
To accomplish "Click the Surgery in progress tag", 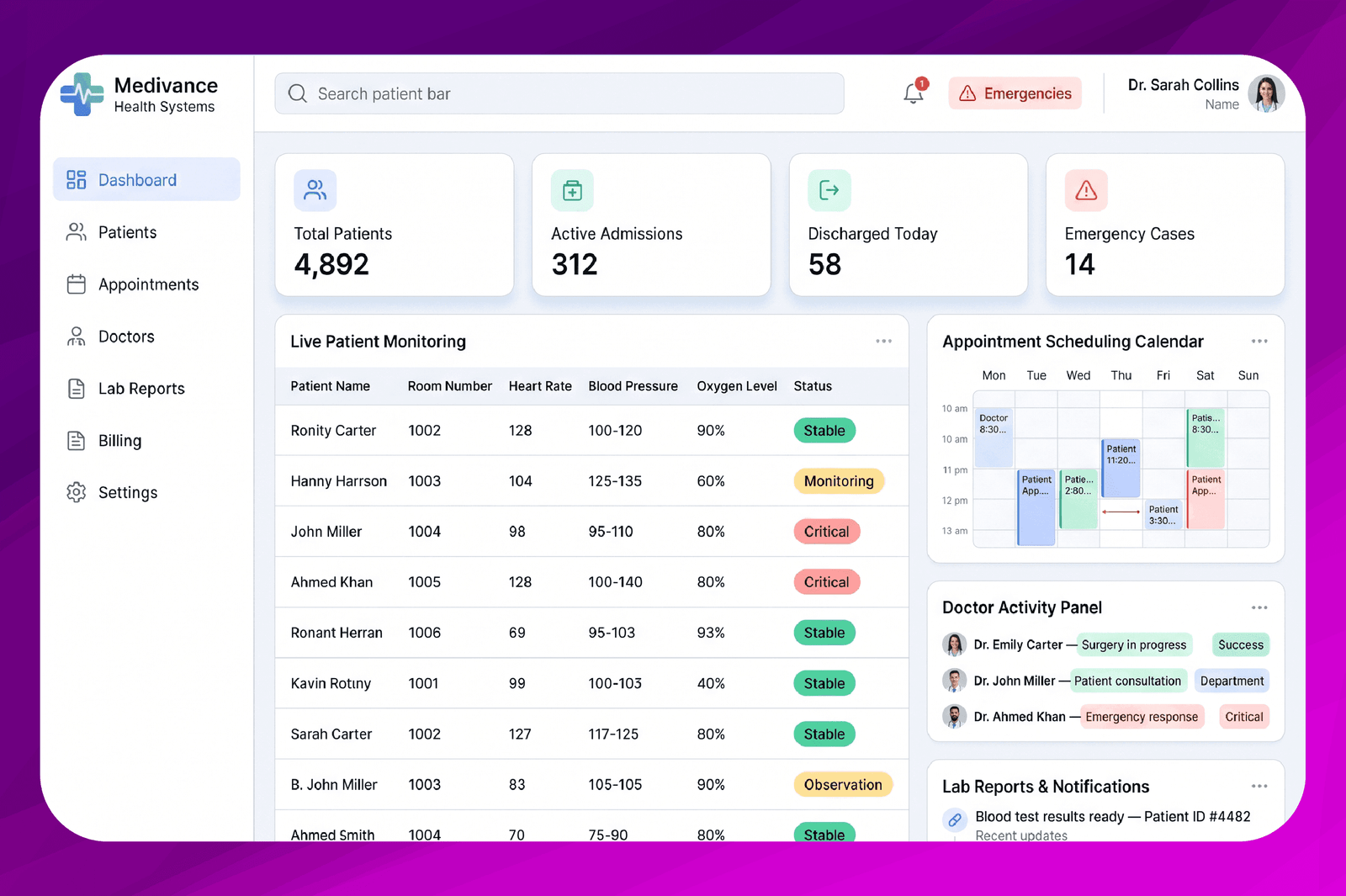I will 1134,645.
